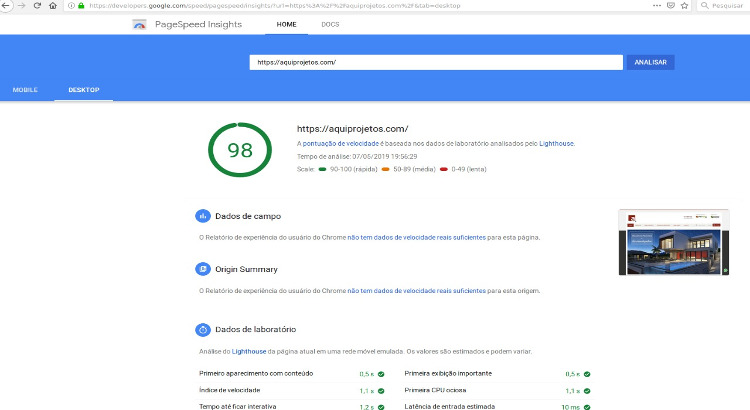Screen dimensions: 750x410
Task: Click the Primeira exibição importante label
Action: coord(448,374)
